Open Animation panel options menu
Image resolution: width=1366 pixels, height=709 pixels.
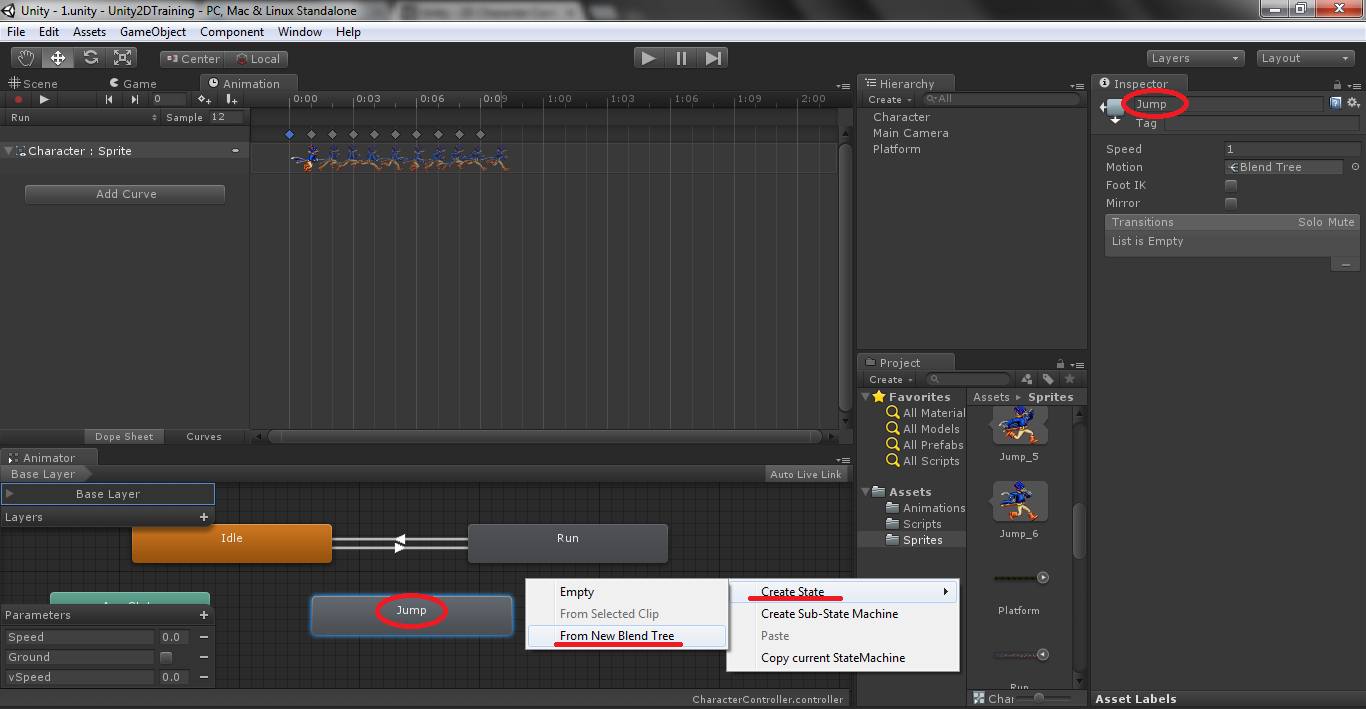point(843,85)
